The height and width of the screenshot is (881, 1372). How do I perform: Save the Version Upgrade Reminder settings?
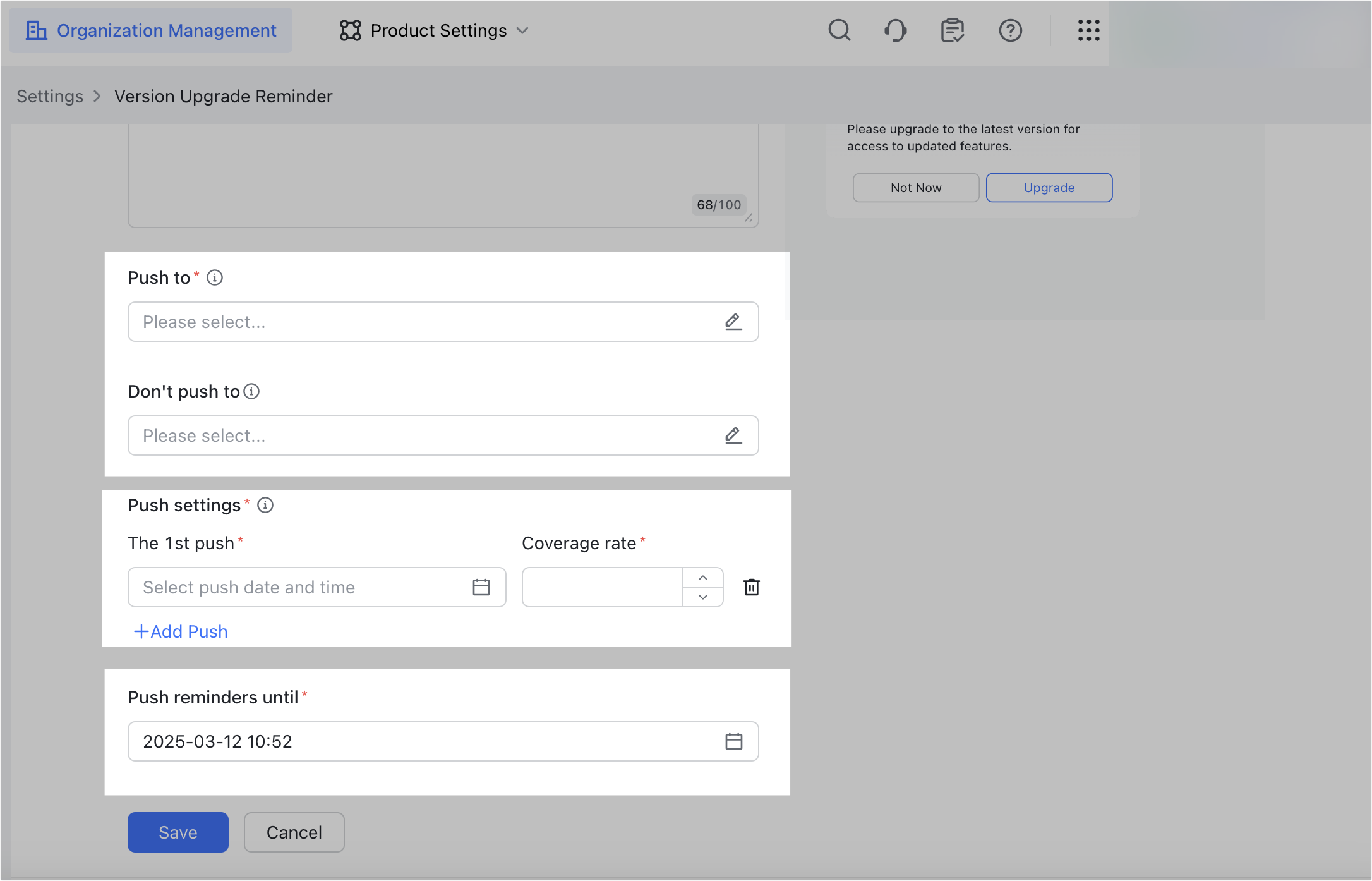click(x=178, y=832)
